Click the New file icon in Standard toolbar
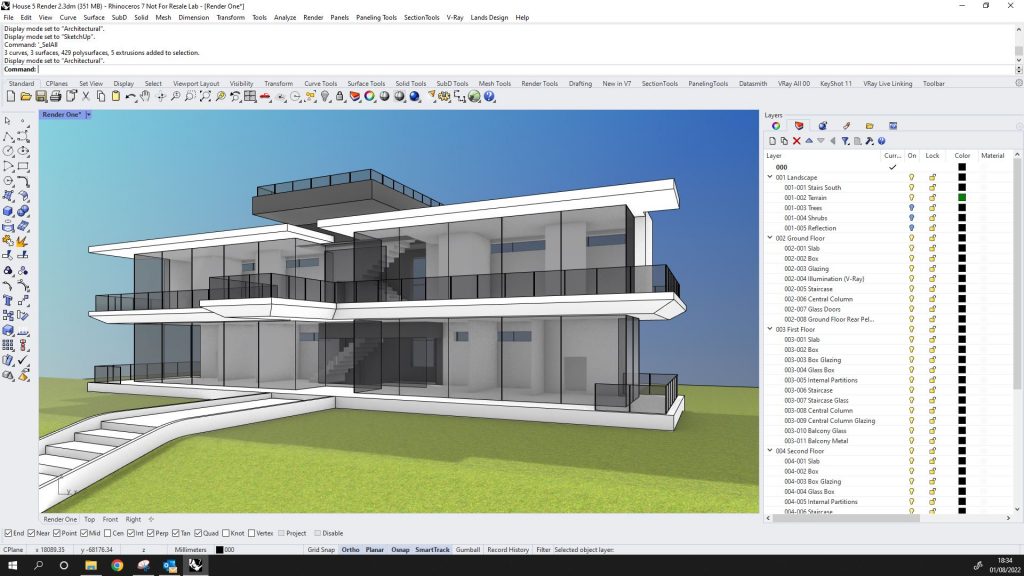Screen dimensions: 1024x576 tap(10, 97)
